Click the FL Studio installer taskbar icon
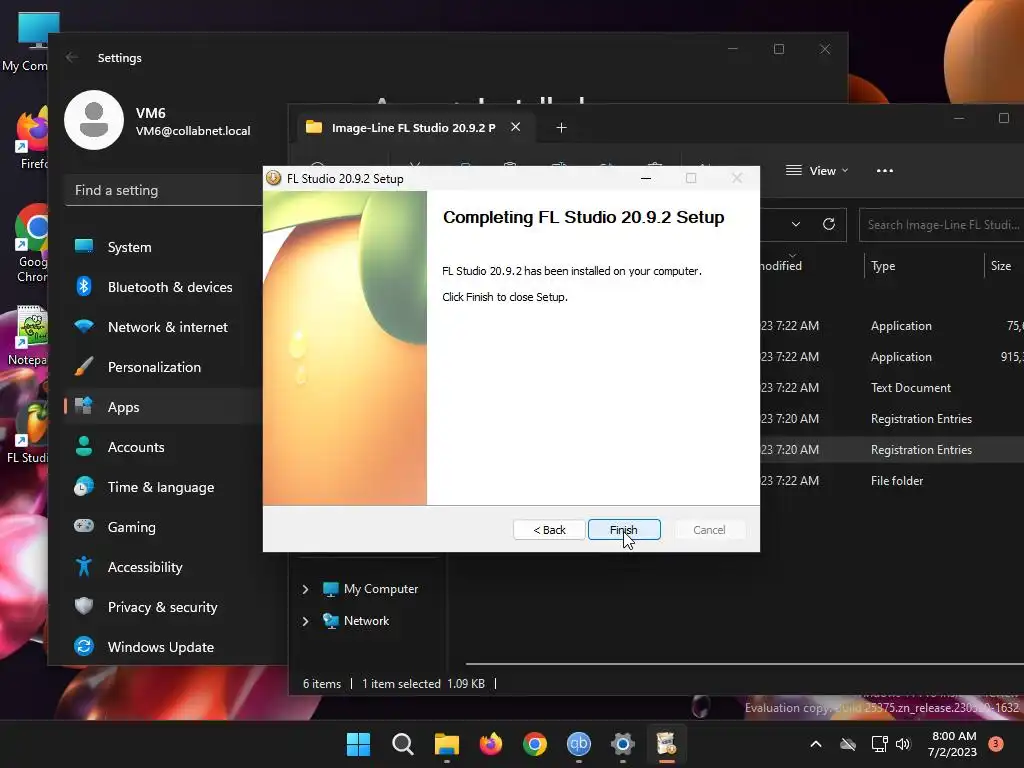 click(x=667, y=744)
